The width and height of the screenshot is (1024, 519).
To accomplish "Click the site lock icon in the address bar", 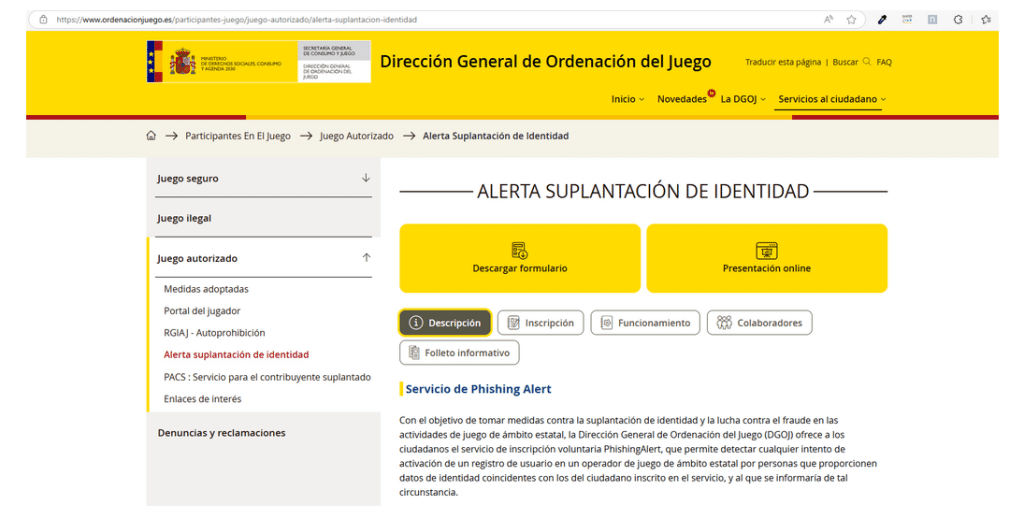I will (x=43, y=19).
